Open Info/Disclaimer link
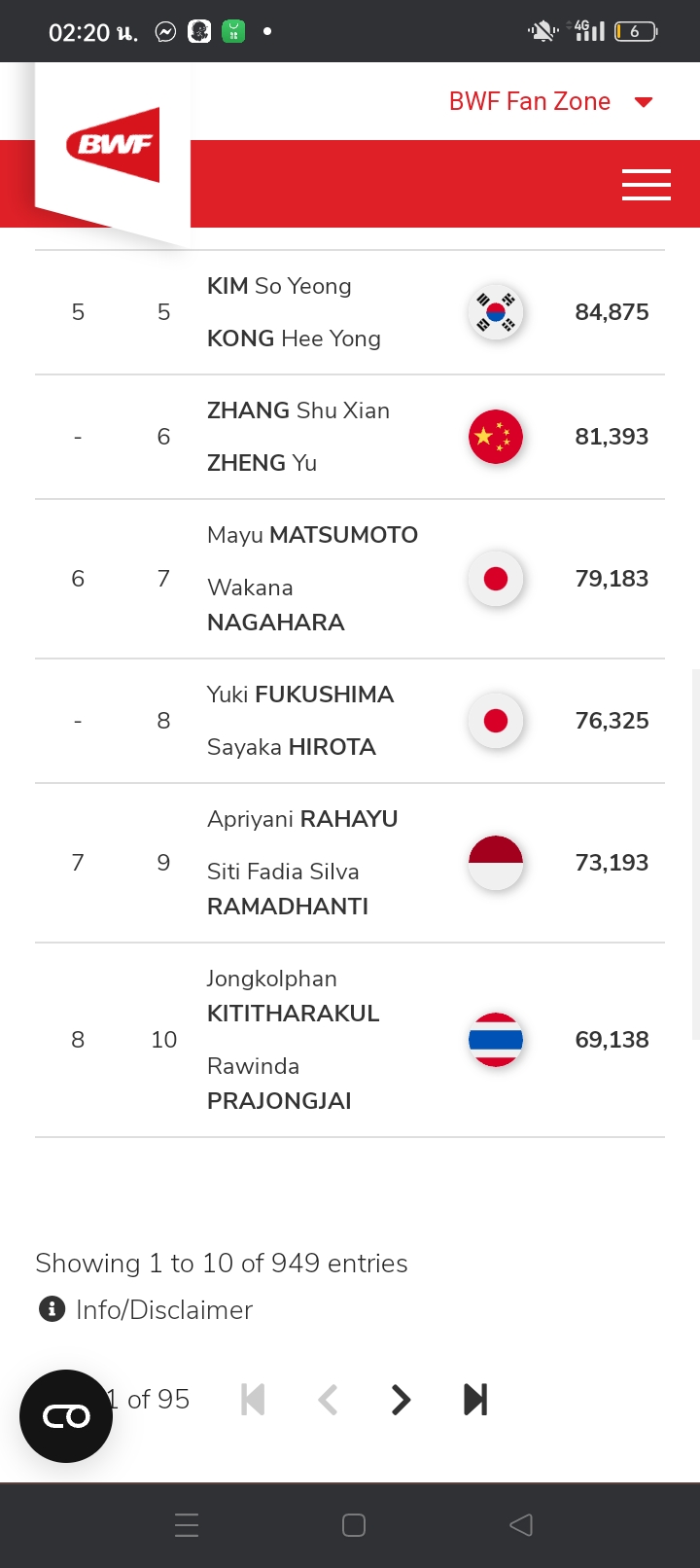Image resolution: width=700 pixels, height=1568 pixels. (164, 1310)
